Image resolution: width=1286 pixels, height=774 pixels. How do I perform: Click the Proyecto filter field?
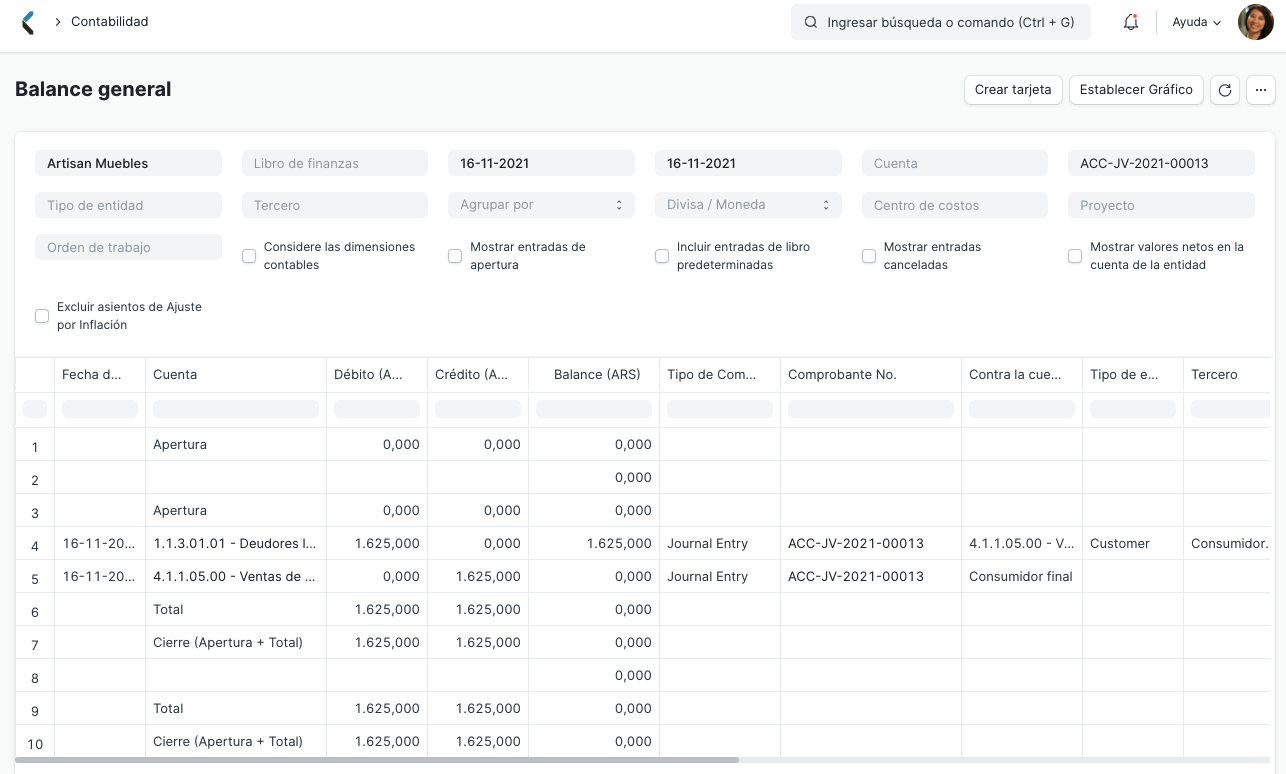(1161, 205)
